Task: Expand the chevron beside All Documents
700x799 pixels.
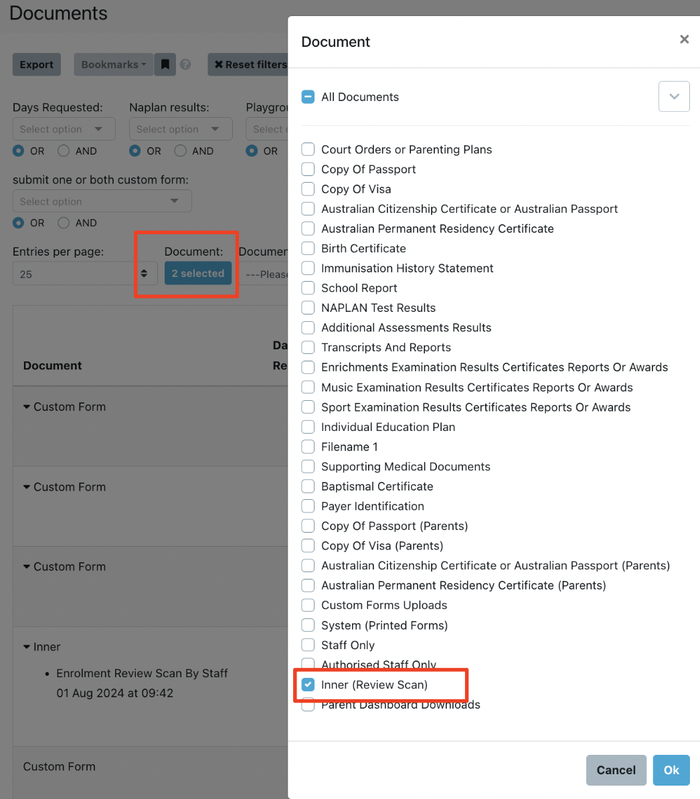Action: point(674,97)
